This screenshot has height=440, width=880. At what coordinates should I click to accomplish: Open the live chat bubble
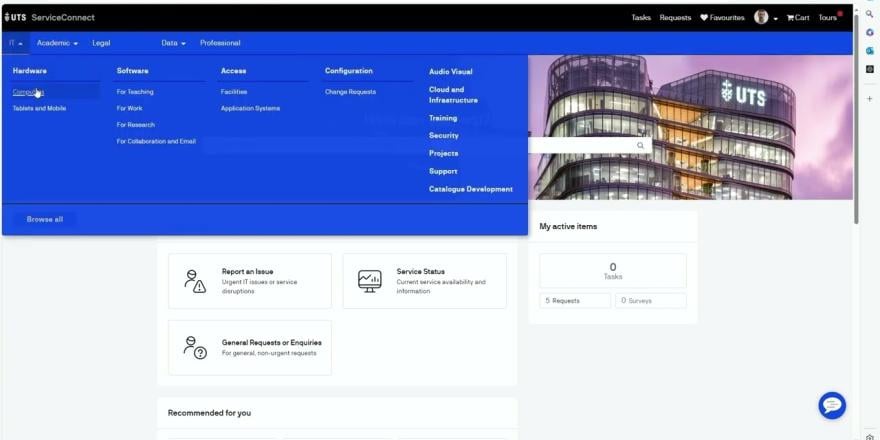(832, 405)
